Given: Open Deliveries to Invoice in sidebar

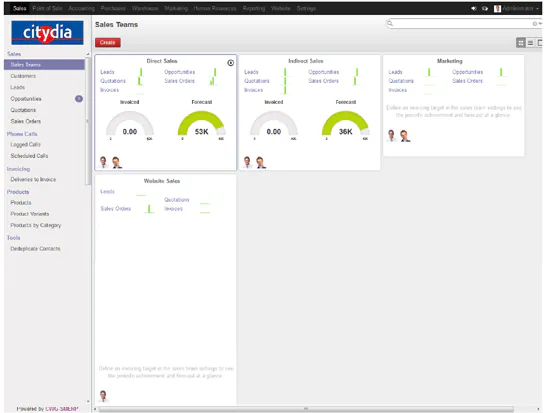Looking at the screenshot, I should 33,179.
